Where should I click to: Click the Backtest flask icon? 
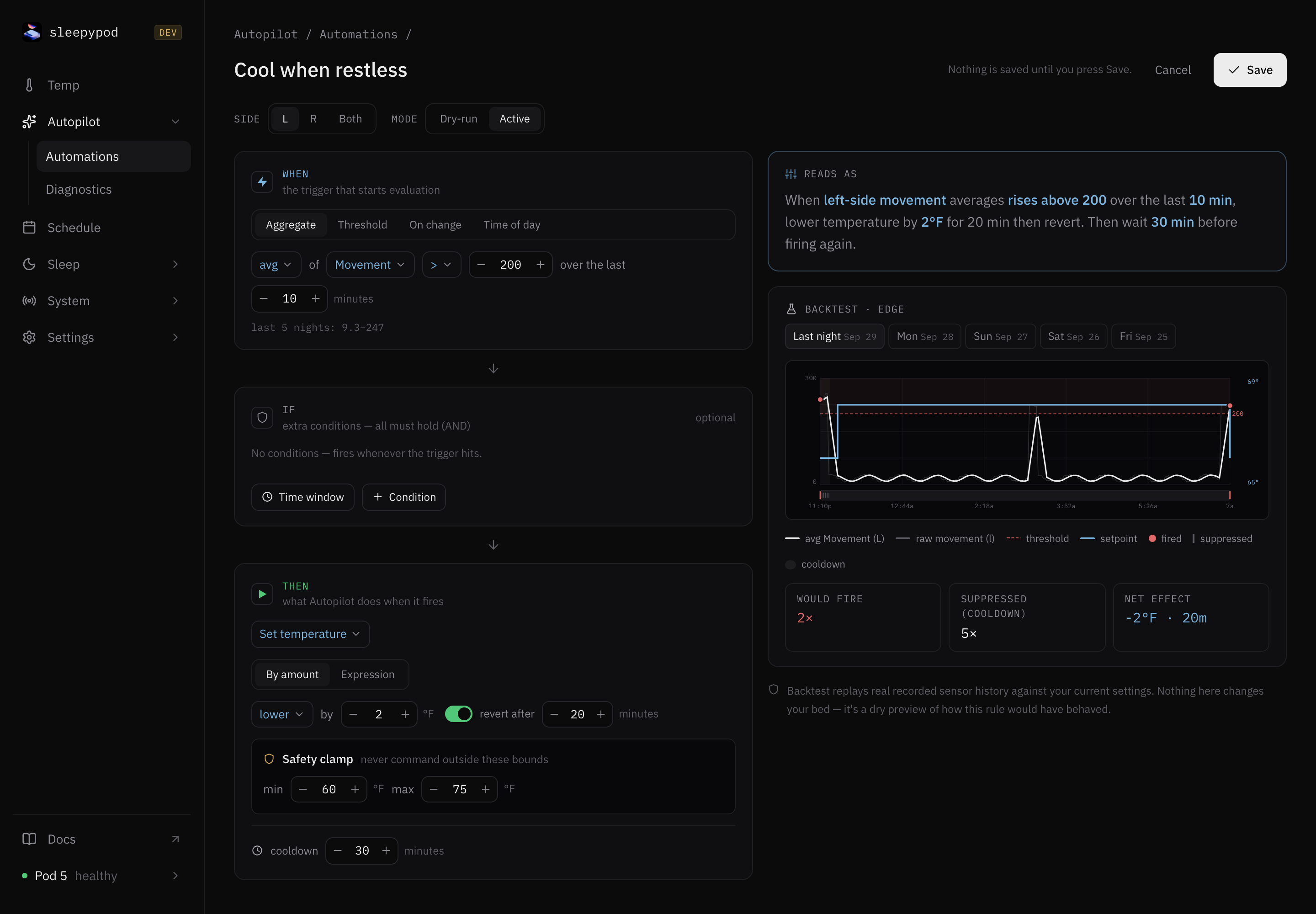tap(791, 308)
